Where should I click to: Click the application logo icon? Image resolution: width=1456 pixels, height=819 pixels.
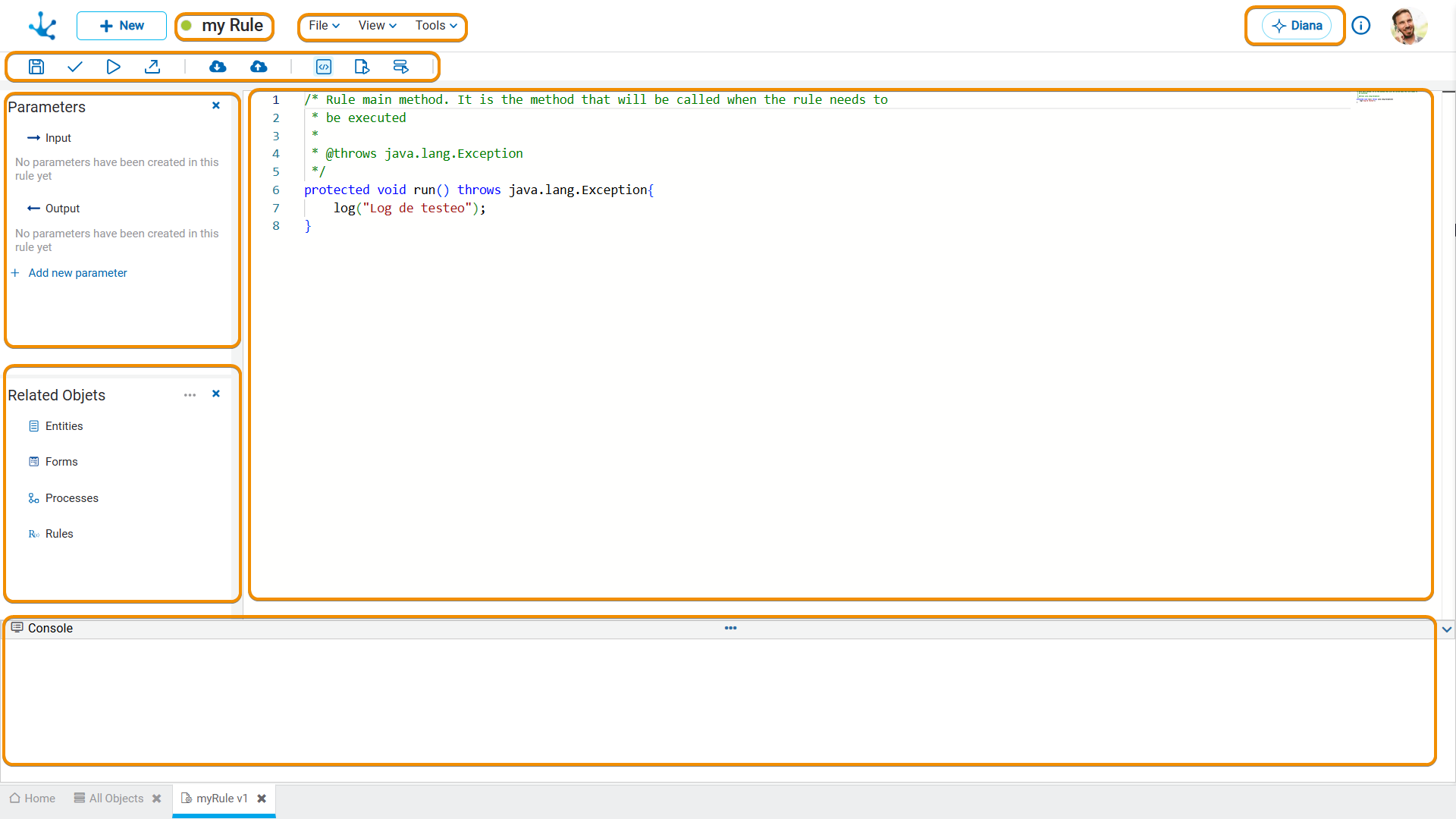pyautogui.click(x=42, y=26)
